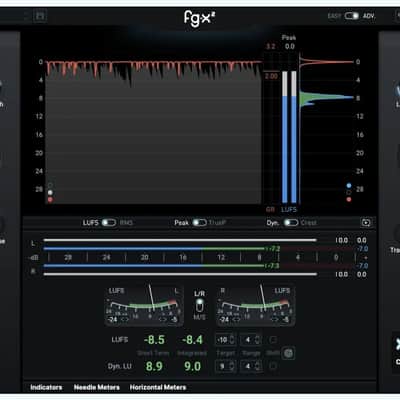Image resolution: width=400 pixels, height=400 pixels.
Task: Click the waveform gain reduction history graph
Action: pos(153,132)
